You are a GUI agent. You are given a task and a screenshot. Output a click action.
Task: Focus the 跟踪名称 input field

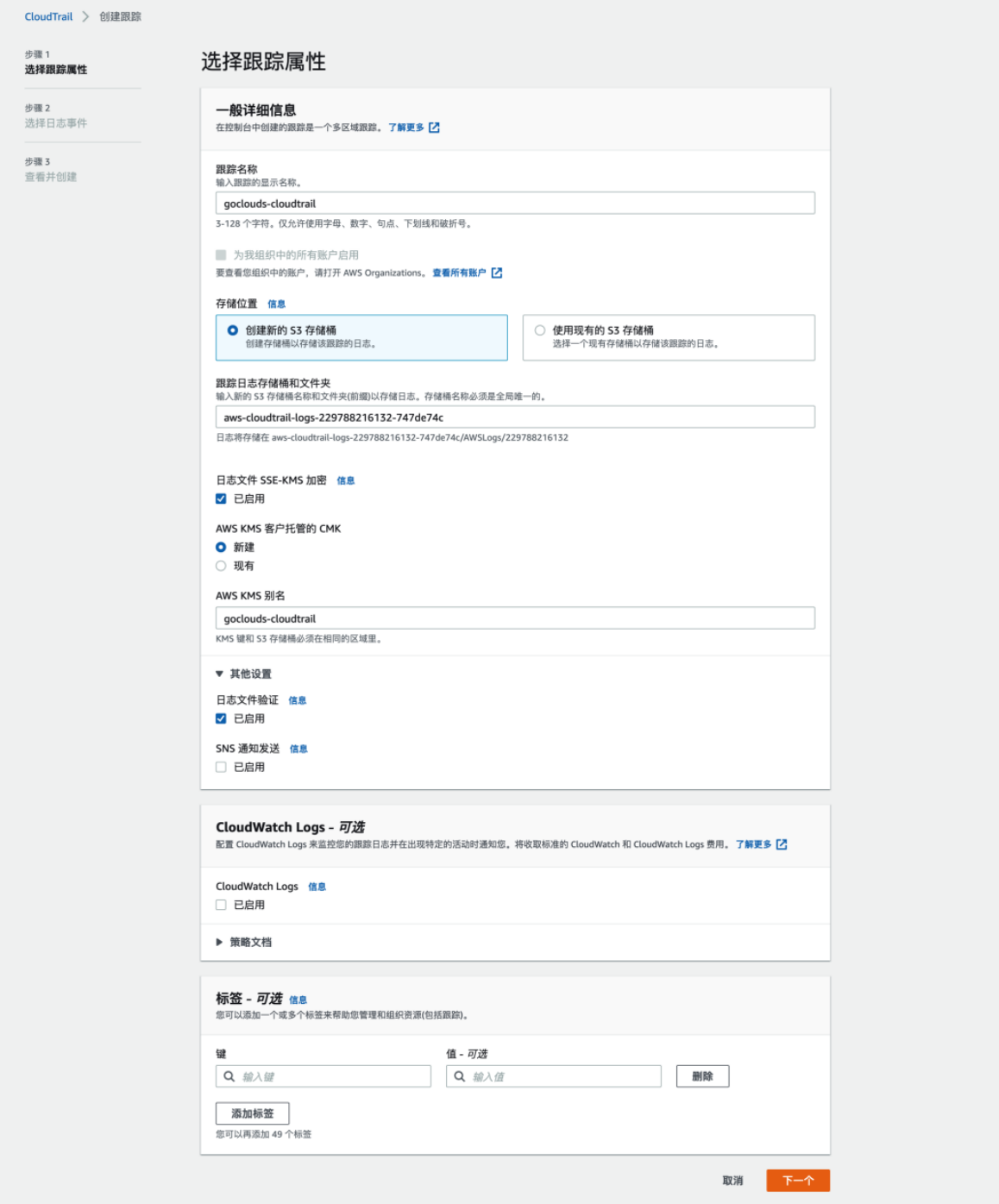[x=515, y=204]
